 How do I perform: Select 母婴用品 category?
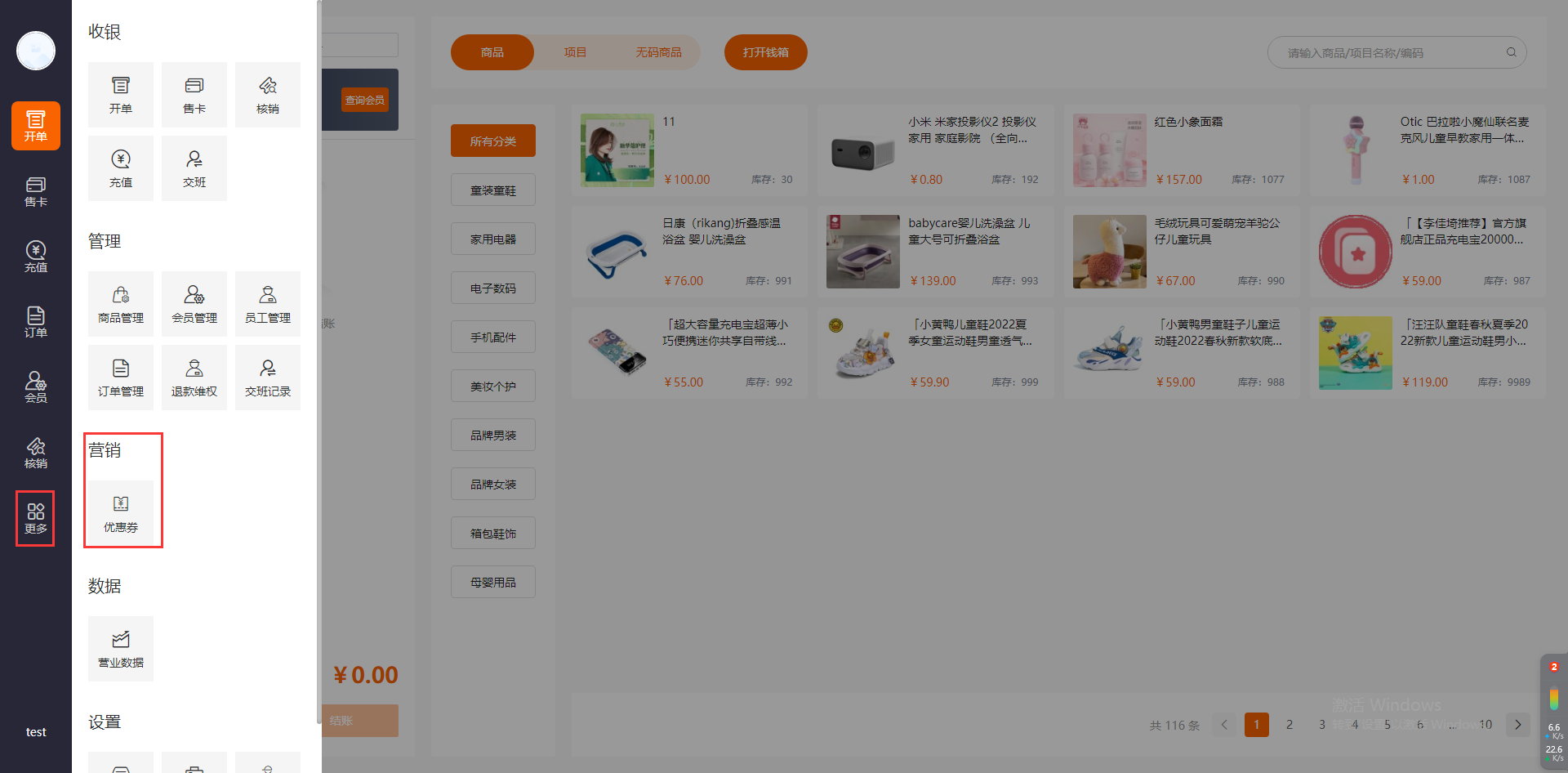pyautogui.click(x=493, y=582)
